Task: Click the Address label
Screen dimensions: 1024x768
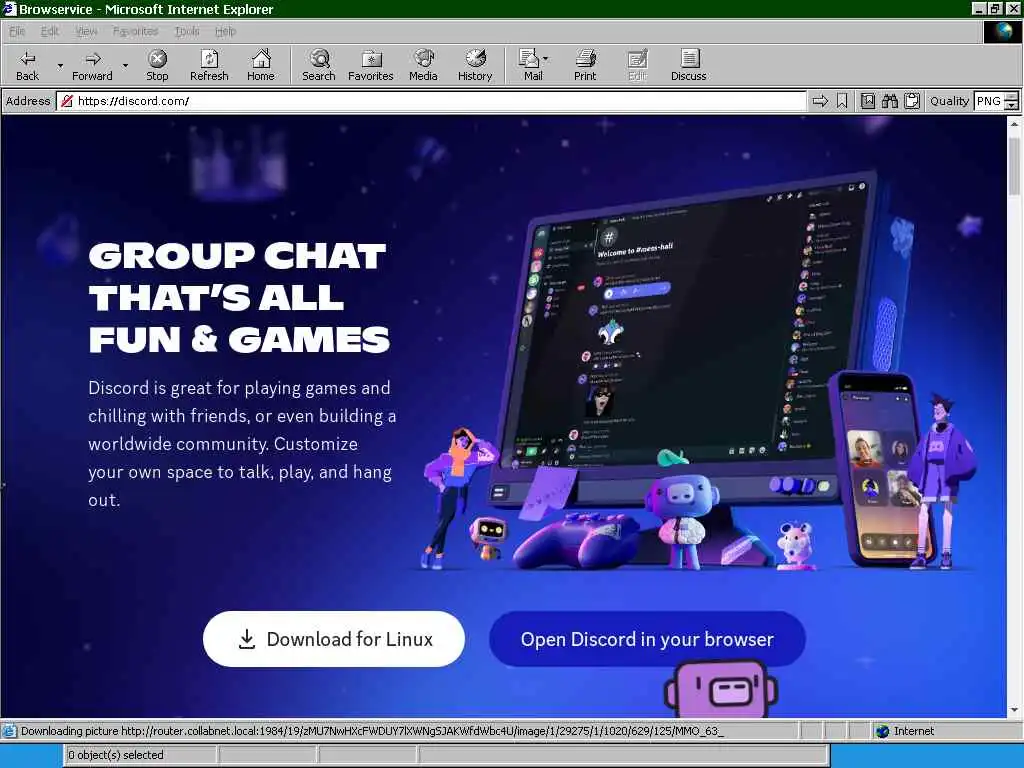Action: (28, 101)
